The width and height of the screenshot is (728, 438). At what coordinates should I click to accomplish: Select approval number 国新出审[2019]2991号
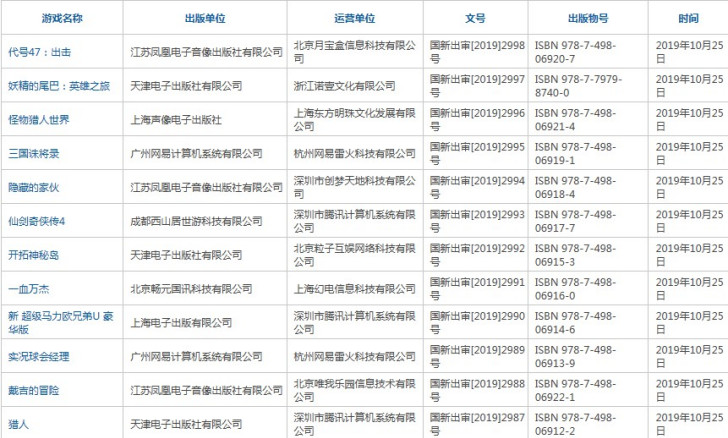coord(477,289)
